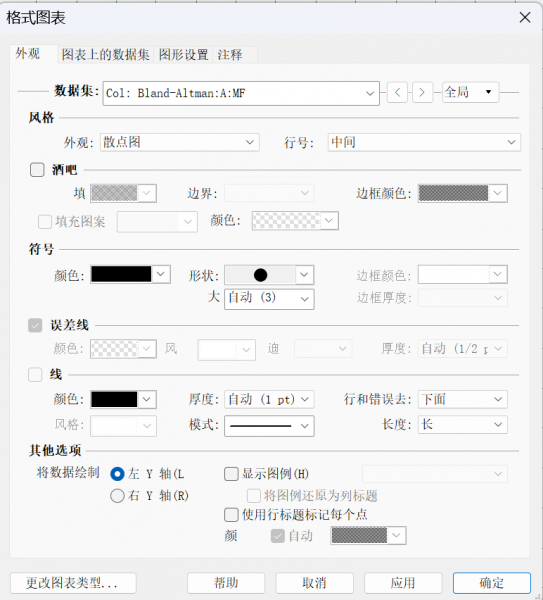The image size is (543, 600).
Task: Expand the 行号 中间 dropdown
Action: 424,142
